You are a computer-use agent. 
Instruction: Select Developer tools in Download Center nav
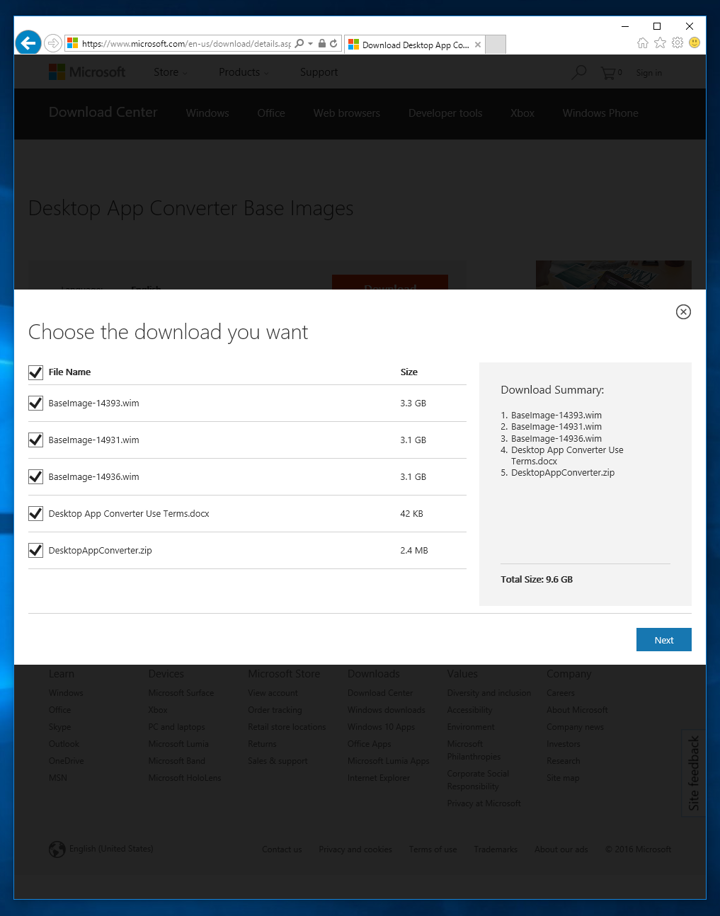445,113
